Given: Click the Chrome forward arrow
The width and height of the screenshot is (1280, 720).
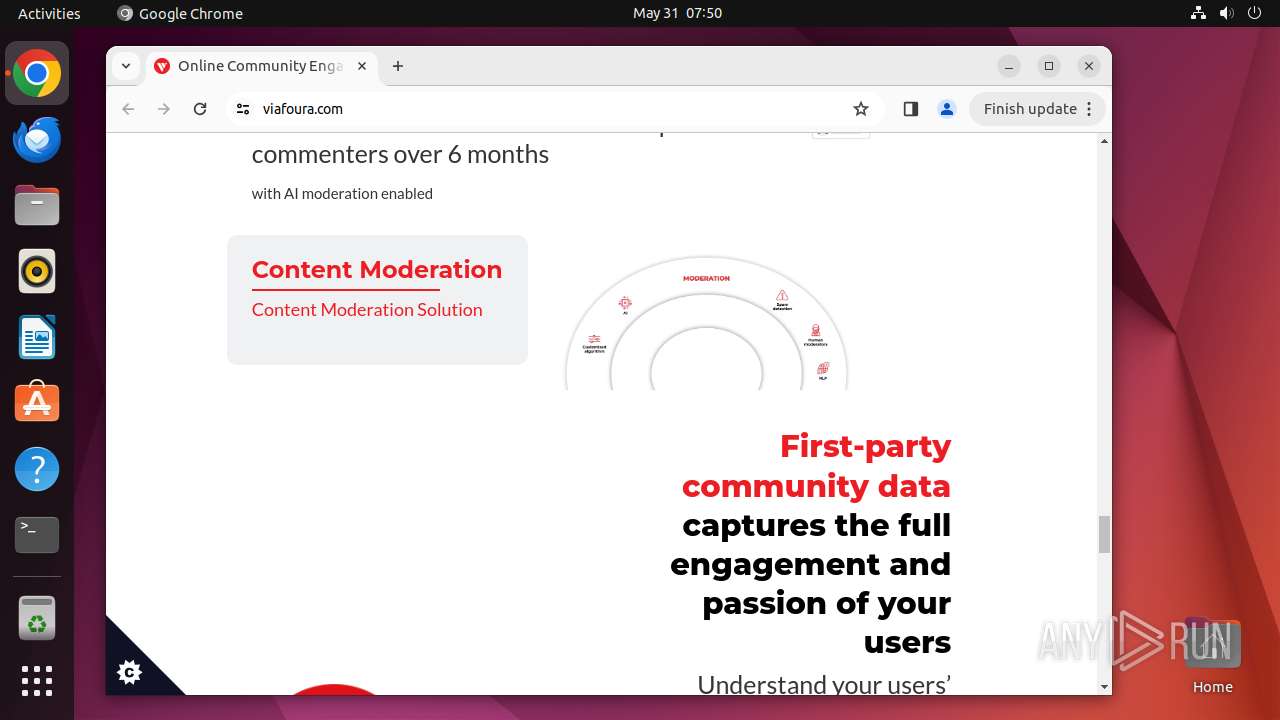Looking at the screenshot, I should coord(164,109).
